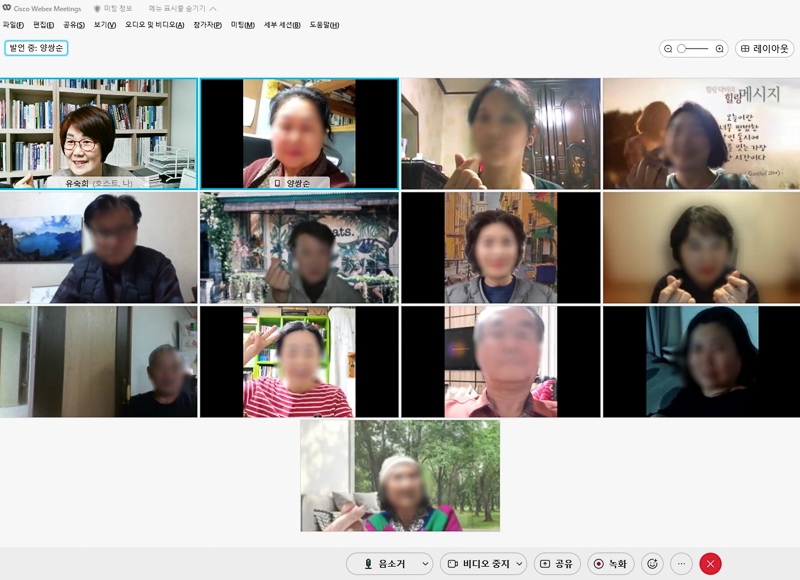Open screen sharing with the 공유 button
This screenshot has width=800, height=580.
tap(556, 563)
